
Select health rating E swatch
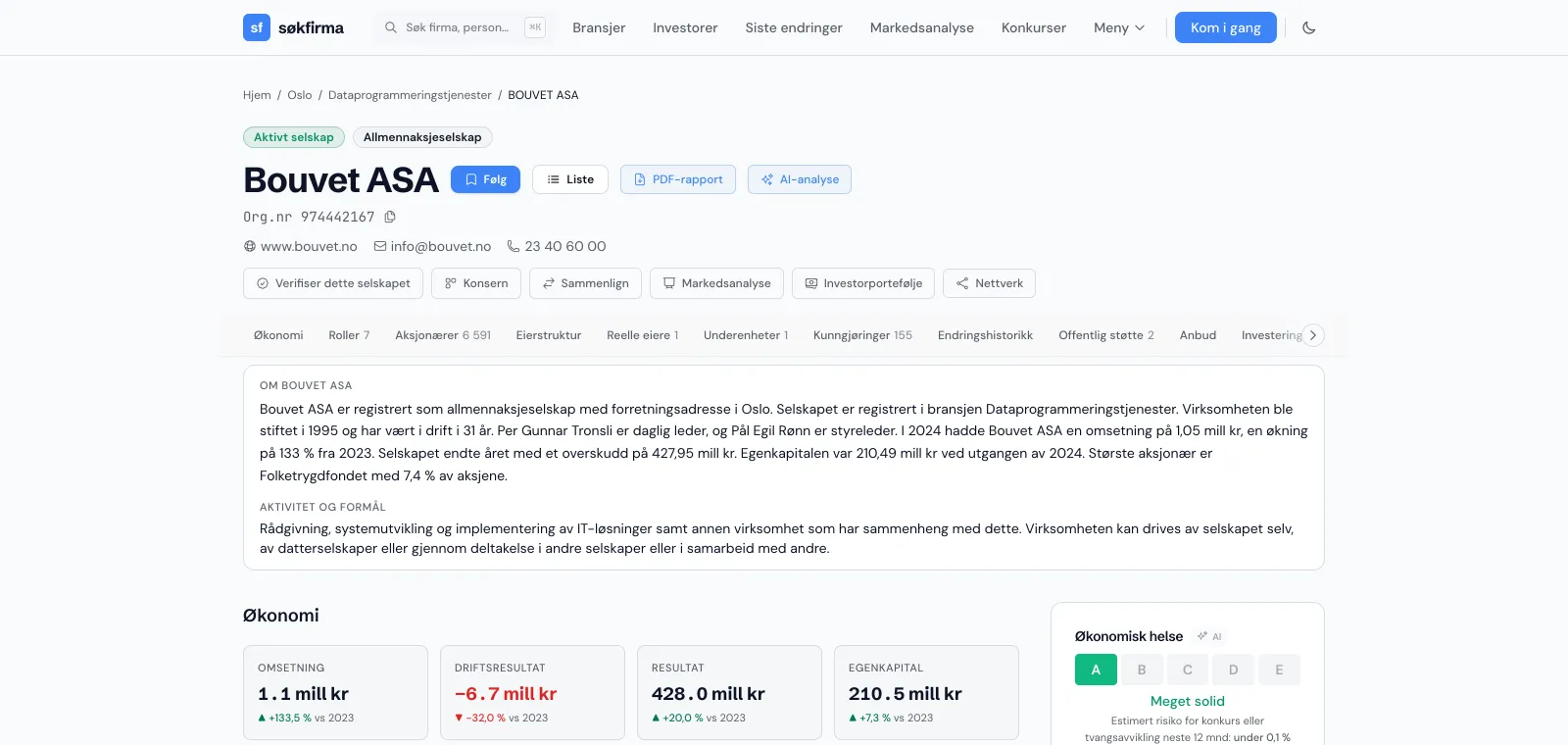[1279, 670]
